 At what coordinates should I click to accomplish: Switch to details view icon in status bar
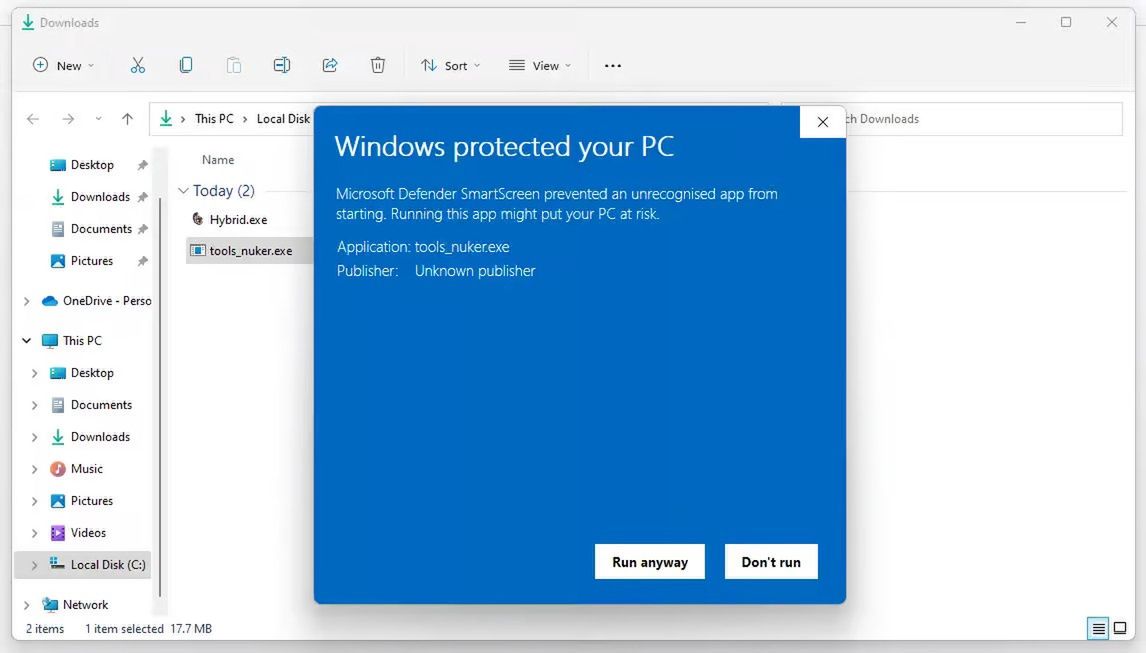[x=1098, y=628]
